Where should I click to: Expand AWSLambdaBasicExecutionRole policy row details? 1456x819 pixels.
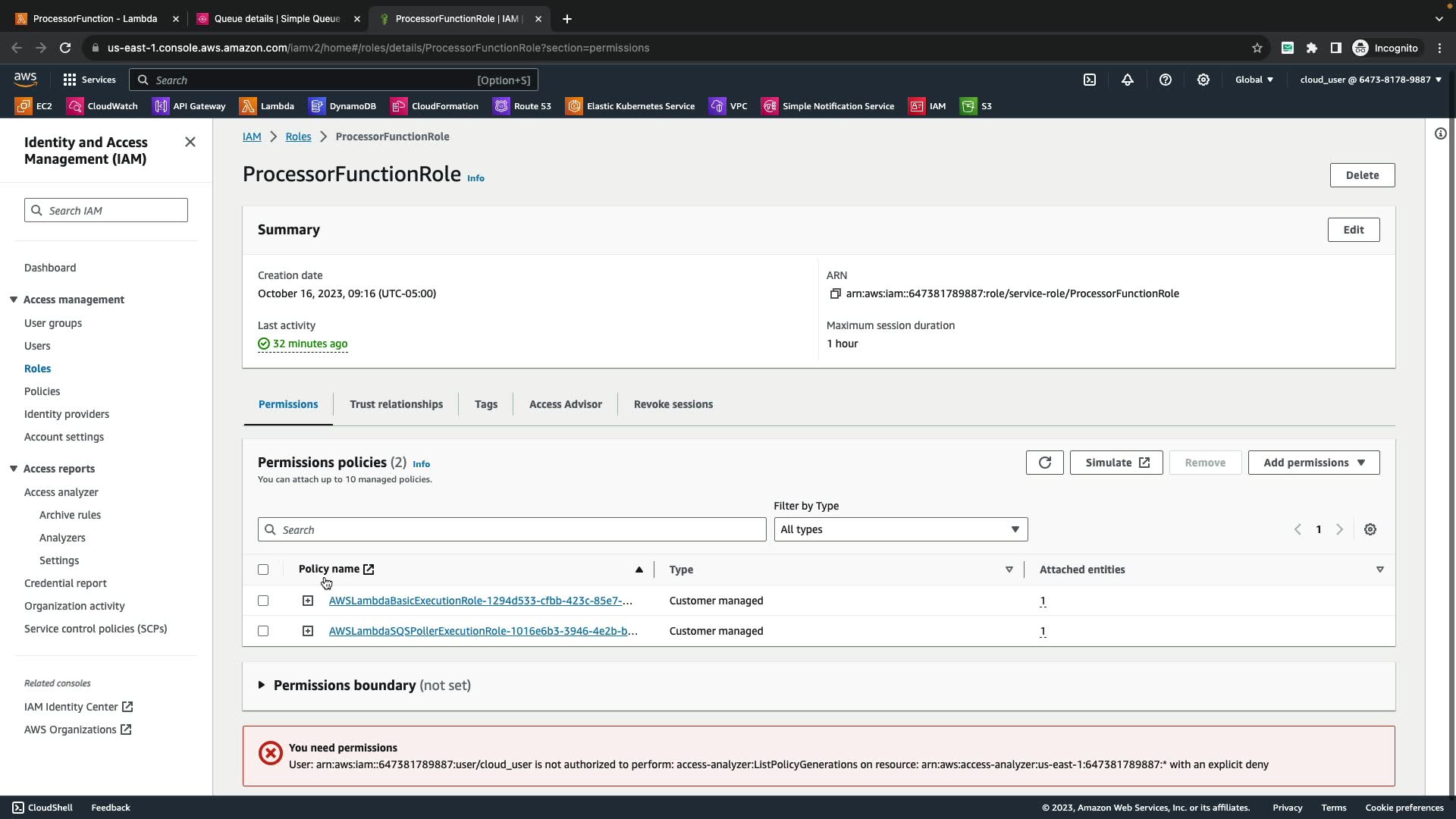click(308, 601)
